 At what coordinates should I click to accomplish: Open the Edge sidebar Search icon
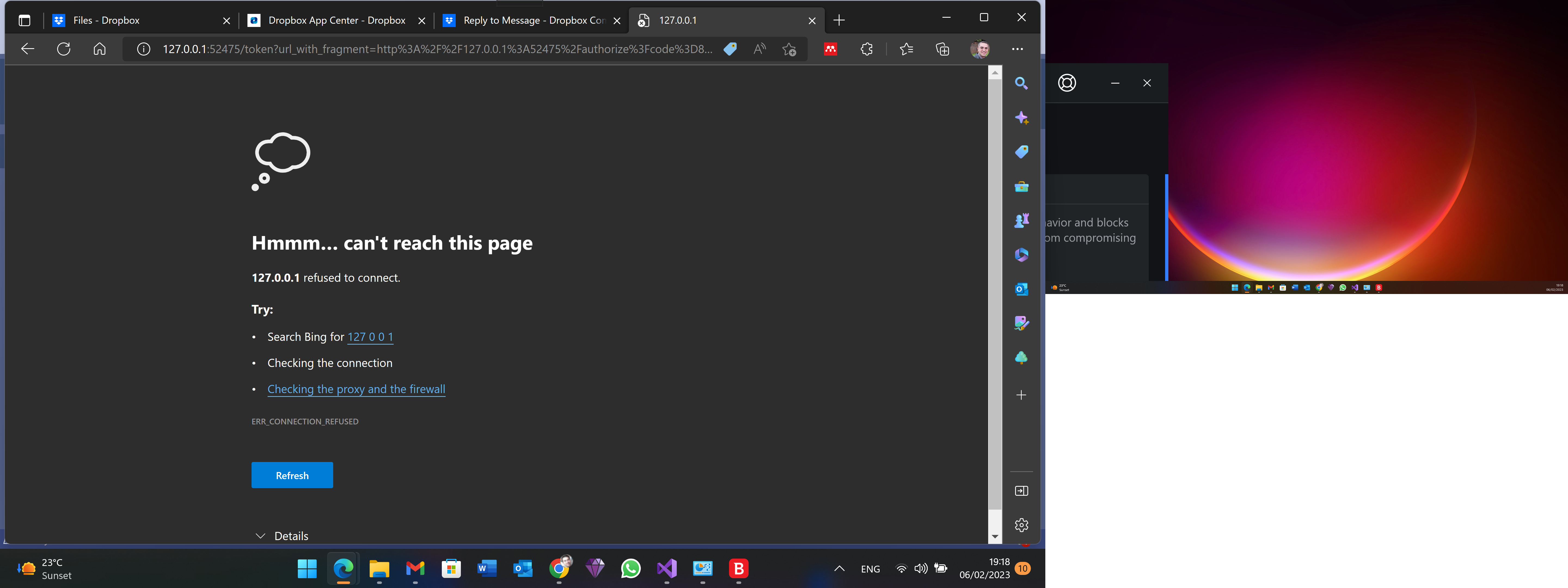pyautogui.click(x=1021, y=83)
